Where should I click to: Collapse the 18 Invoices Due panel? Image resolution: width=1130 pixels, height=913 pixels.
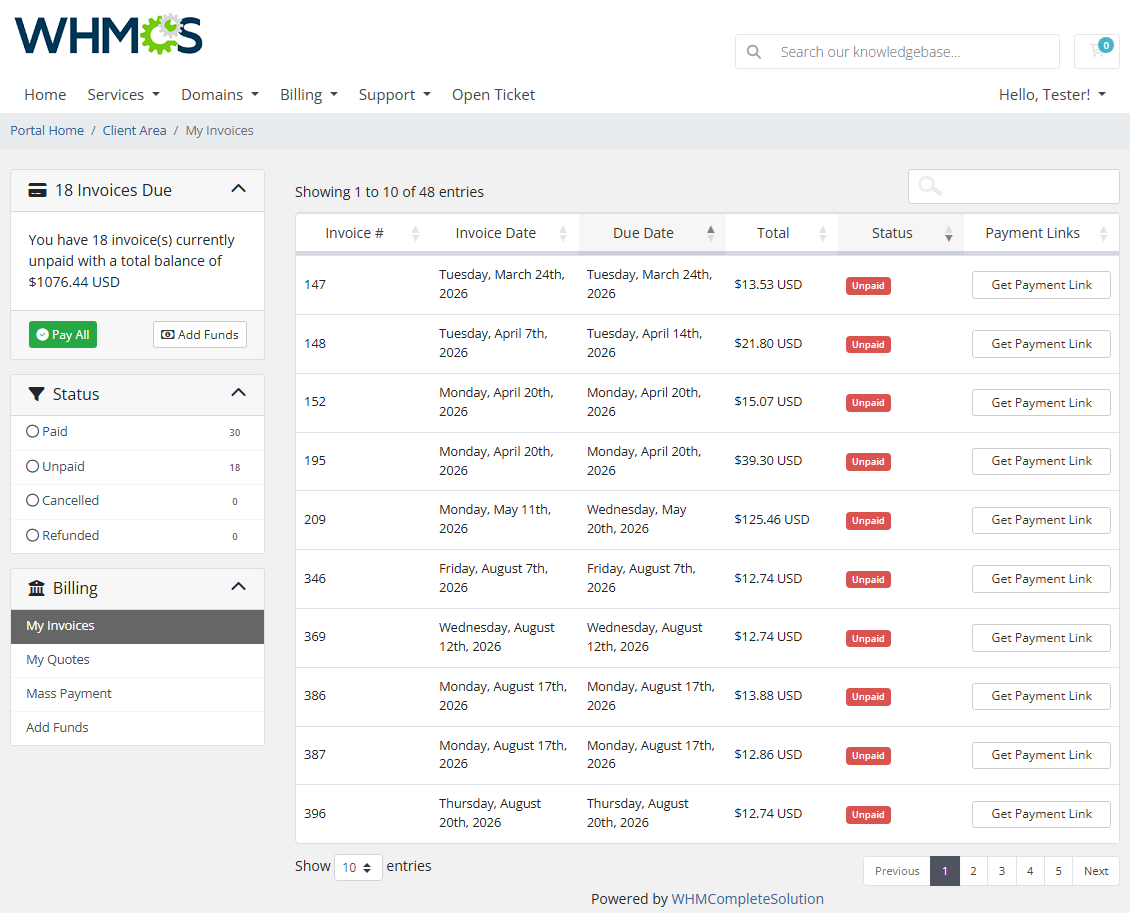239,189
